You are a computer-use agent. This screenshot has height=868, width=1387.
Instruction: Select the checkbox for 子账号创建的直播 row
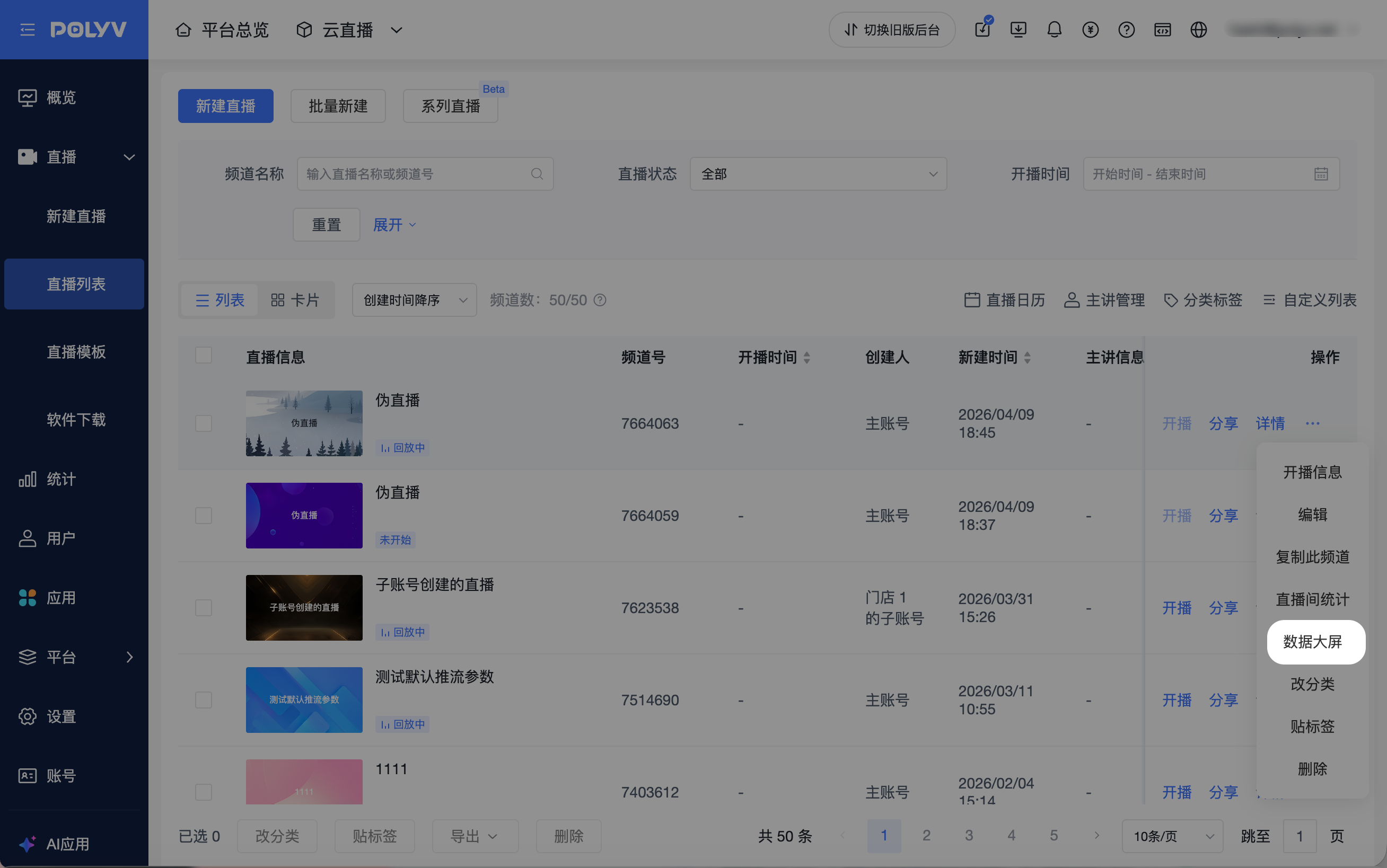203,608
